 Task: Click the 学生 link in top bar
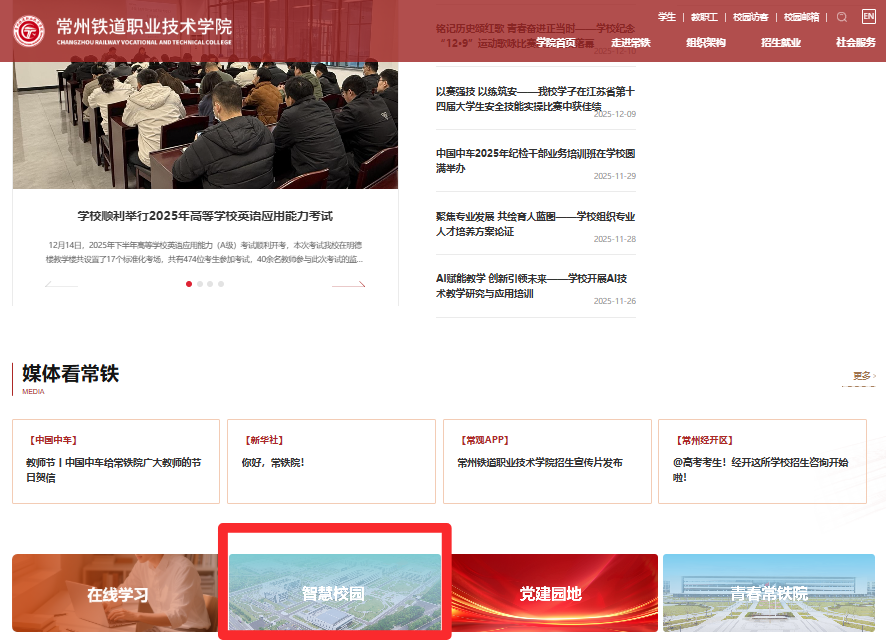tap(667, 17)
